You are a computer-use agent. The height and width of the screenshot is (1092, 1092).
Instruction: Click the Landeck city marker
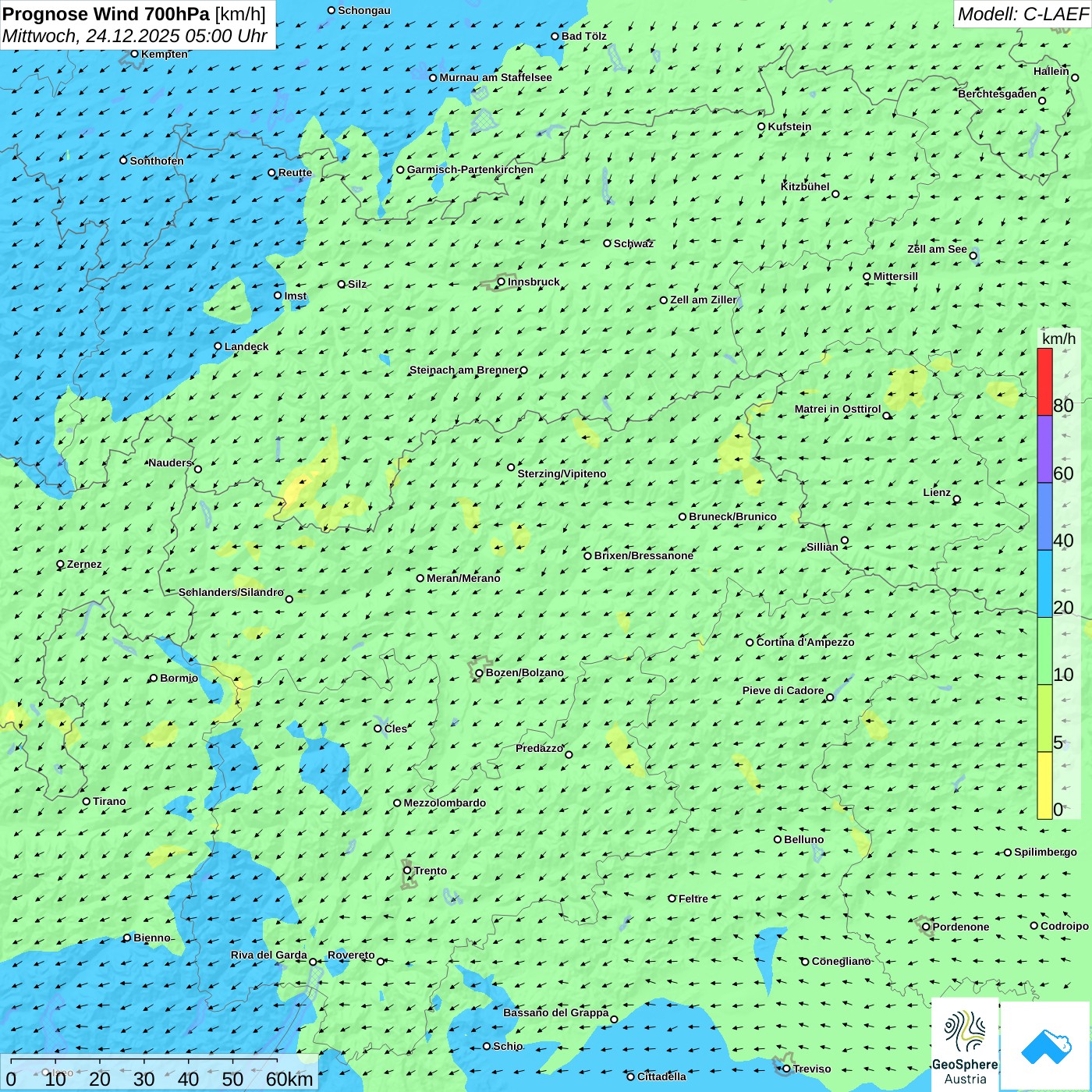[218, 346]
